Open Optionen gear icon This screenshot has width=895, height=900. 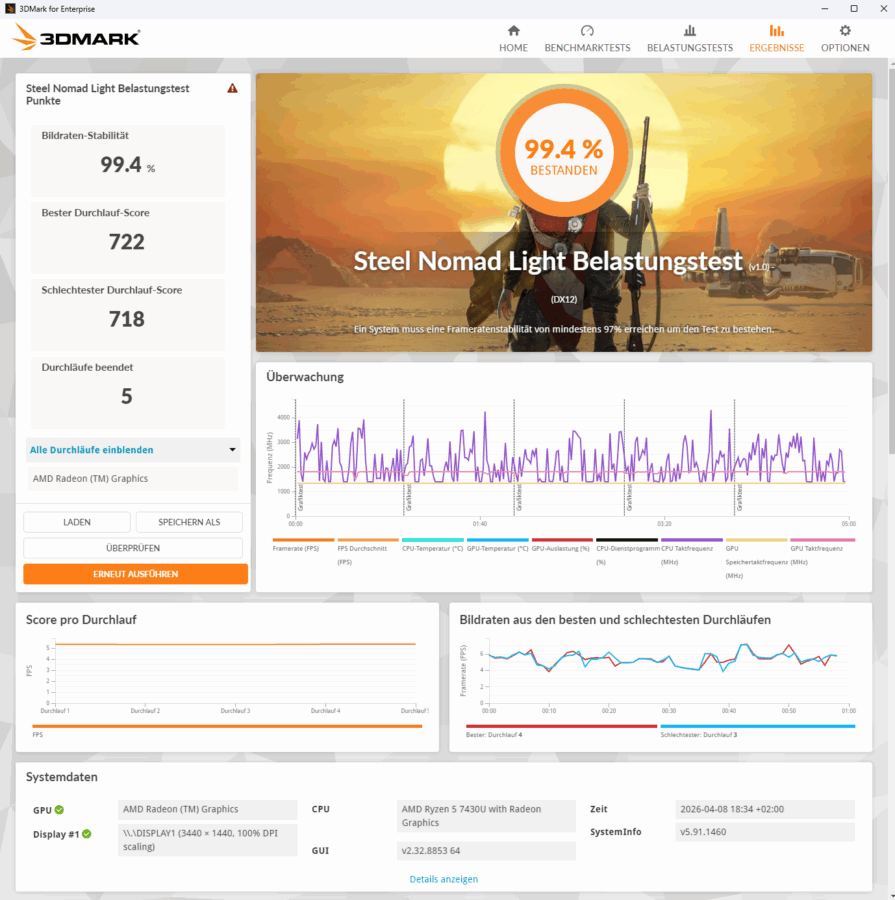coord(844,30)
